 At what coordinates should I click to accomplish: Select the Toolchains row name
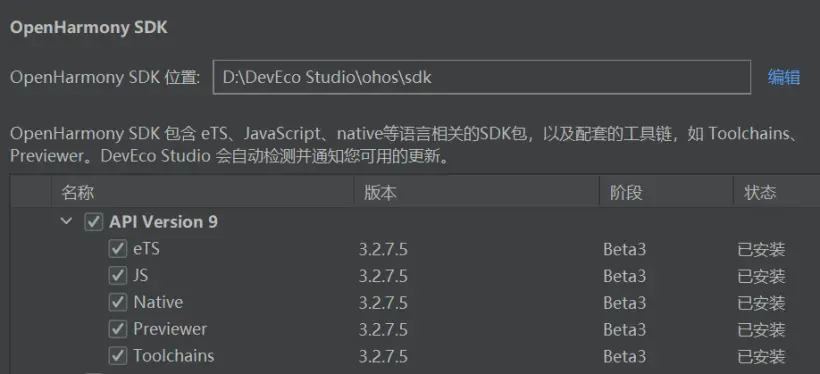pos(174,356)
